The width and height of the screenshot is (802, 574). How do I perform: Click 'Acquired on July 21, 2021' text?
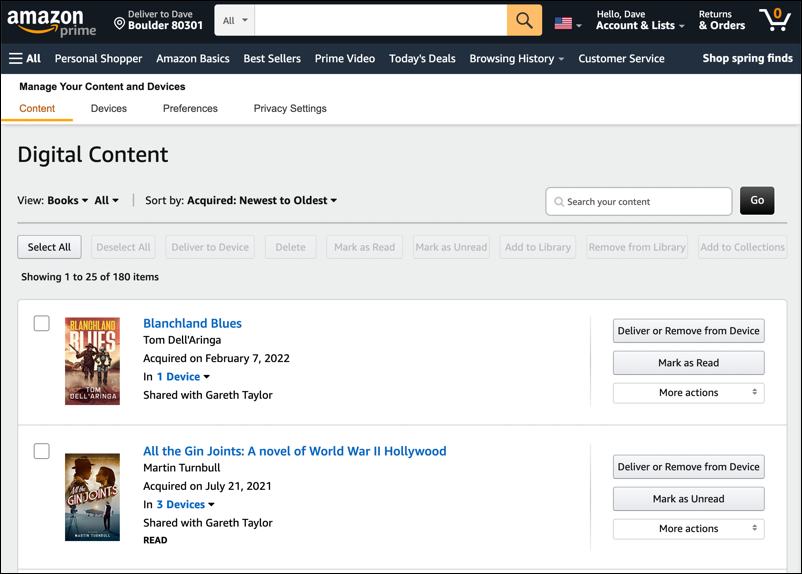[x=207, y=487]
